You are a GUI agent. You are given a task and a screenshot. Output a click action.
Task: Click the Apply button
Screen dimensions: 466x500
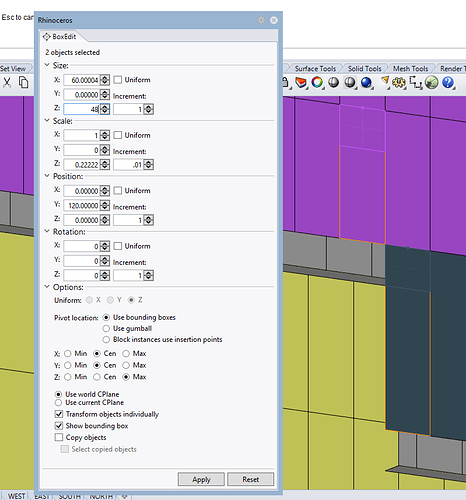click(201, 479)
